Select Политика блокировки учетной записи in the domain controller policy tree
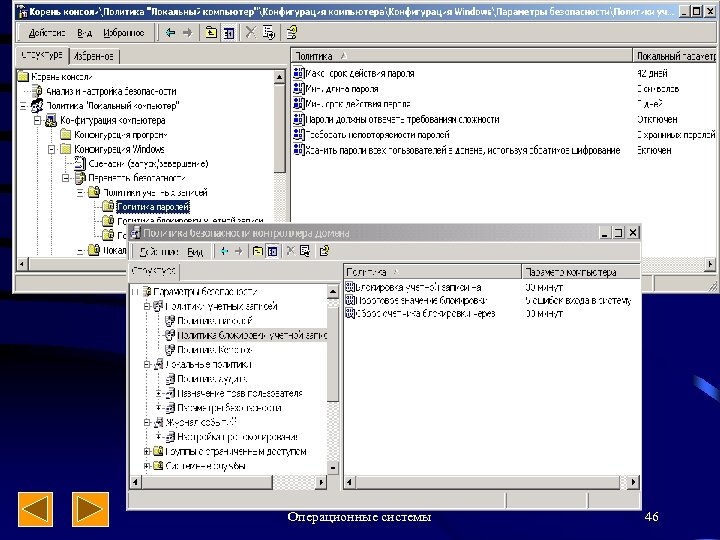The height and width of the screenshot is (540, 720). pos(252,335)
